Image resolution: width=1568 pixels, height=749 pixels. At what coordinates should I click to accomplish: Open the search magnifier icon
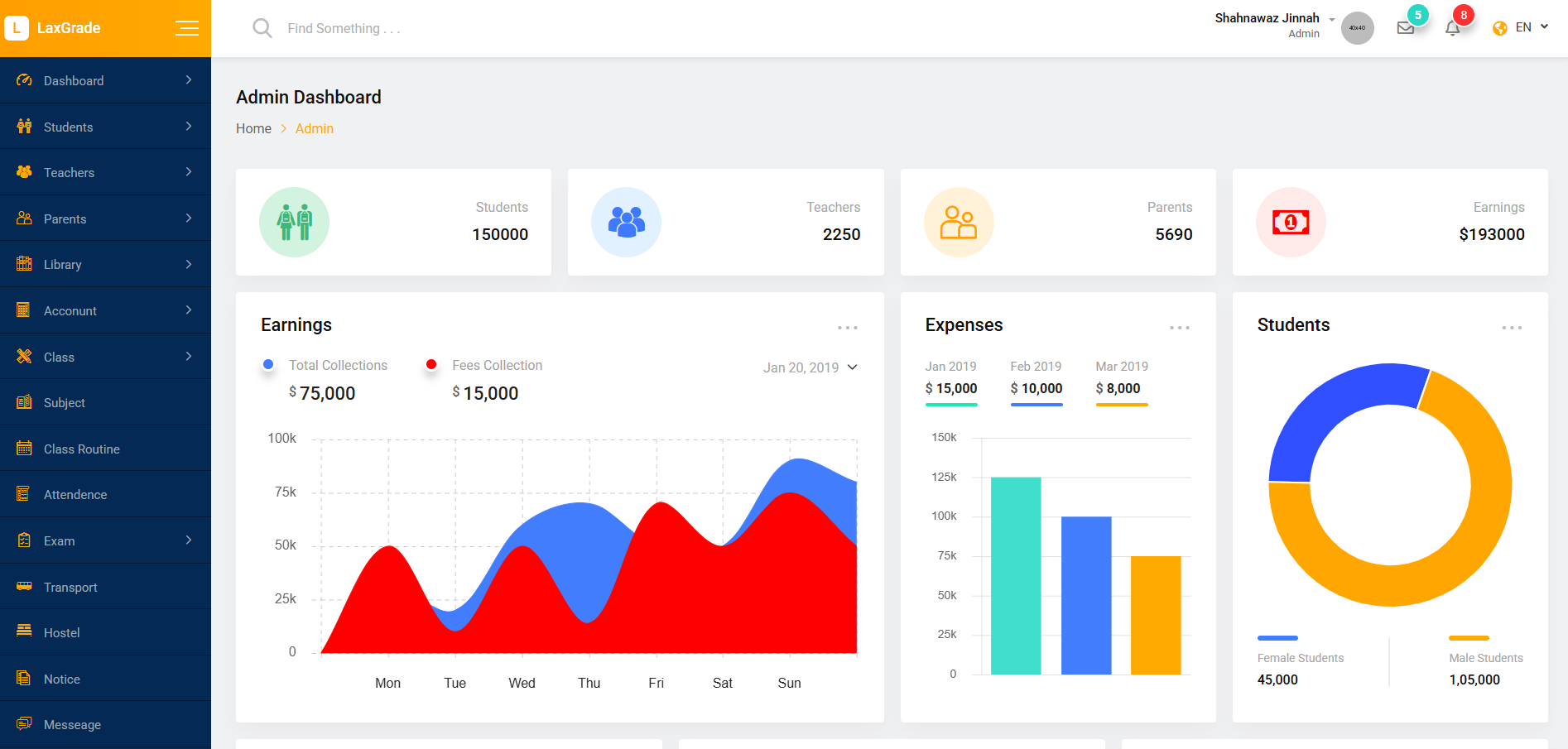262,27
